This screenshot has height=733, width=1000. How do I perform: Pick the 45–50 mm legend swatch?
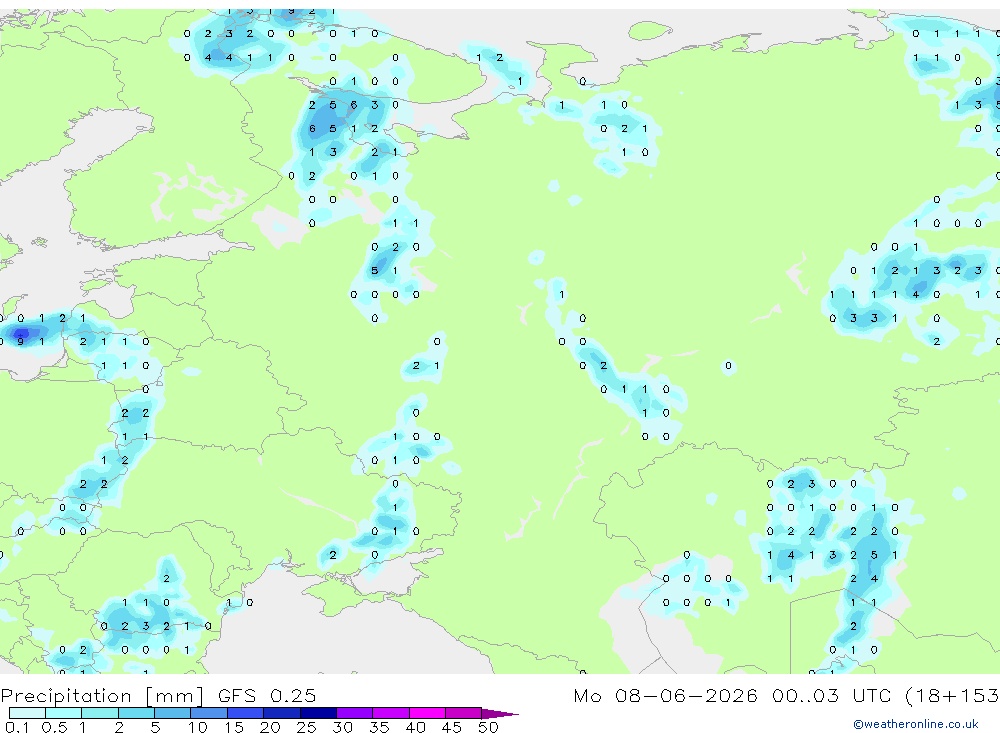coord(464,713)
